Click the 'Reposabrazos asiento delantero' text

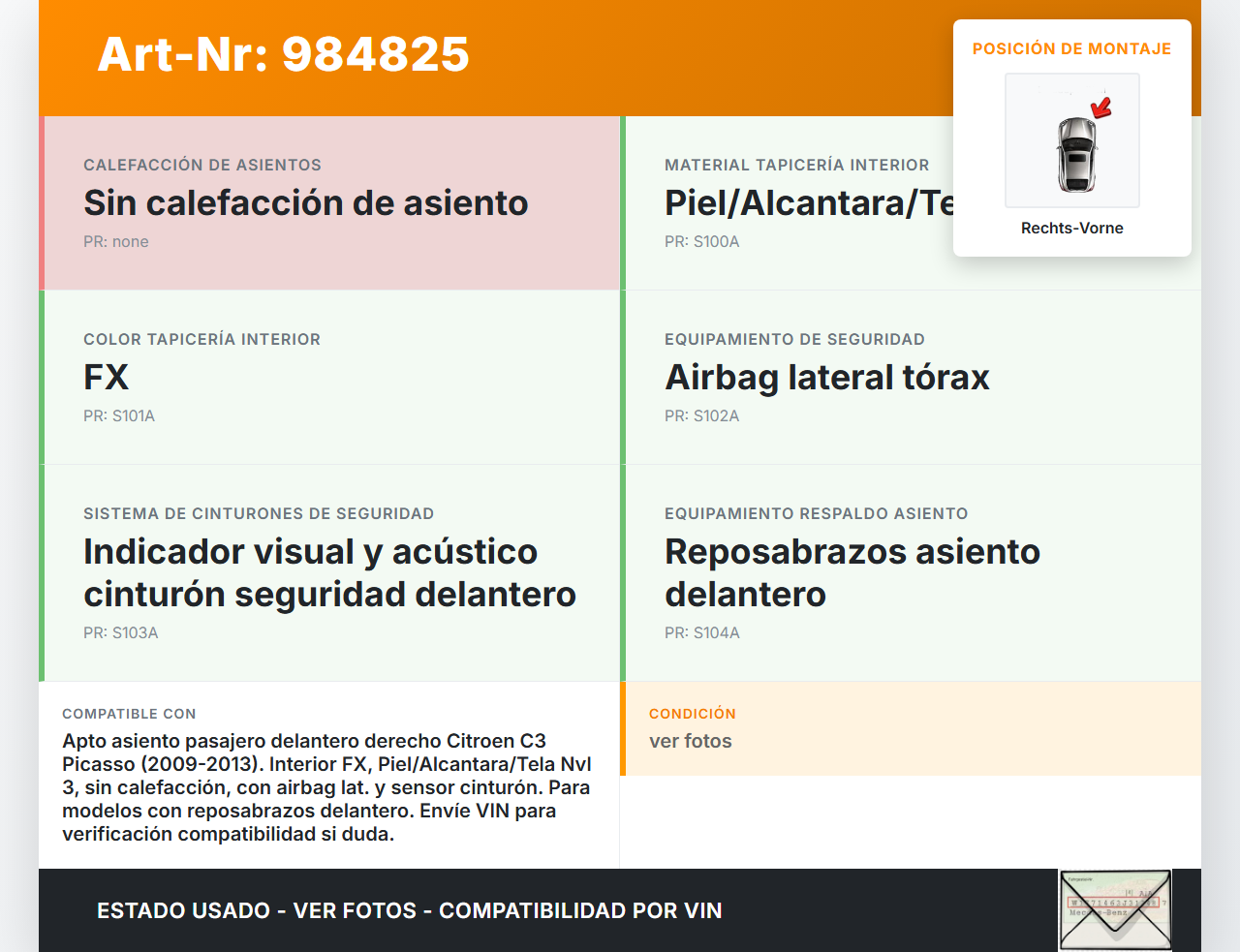852,572
